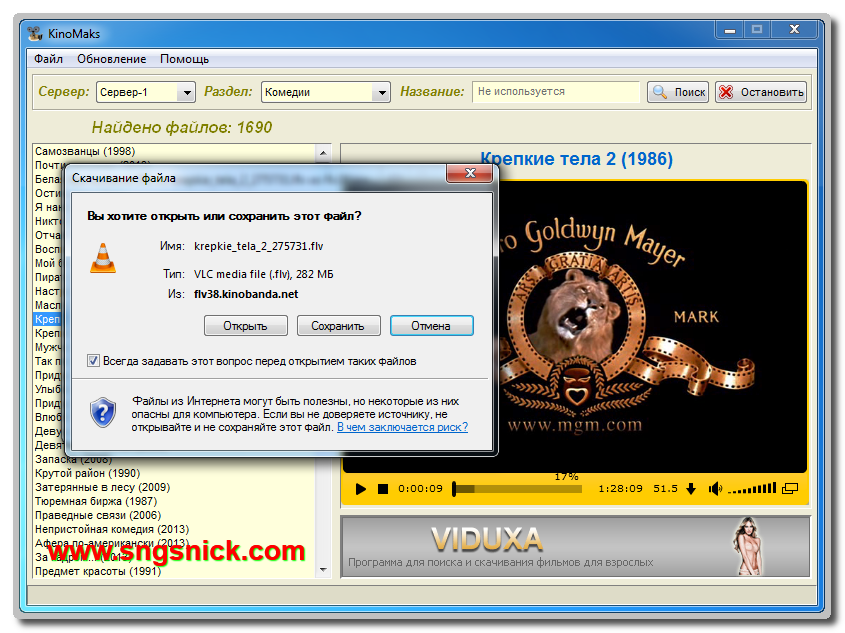Screen dimensions: 845x633
Task: Uncheck 'Всегда задавать этот вопрос' checkbox
Action: click(93, 361)
